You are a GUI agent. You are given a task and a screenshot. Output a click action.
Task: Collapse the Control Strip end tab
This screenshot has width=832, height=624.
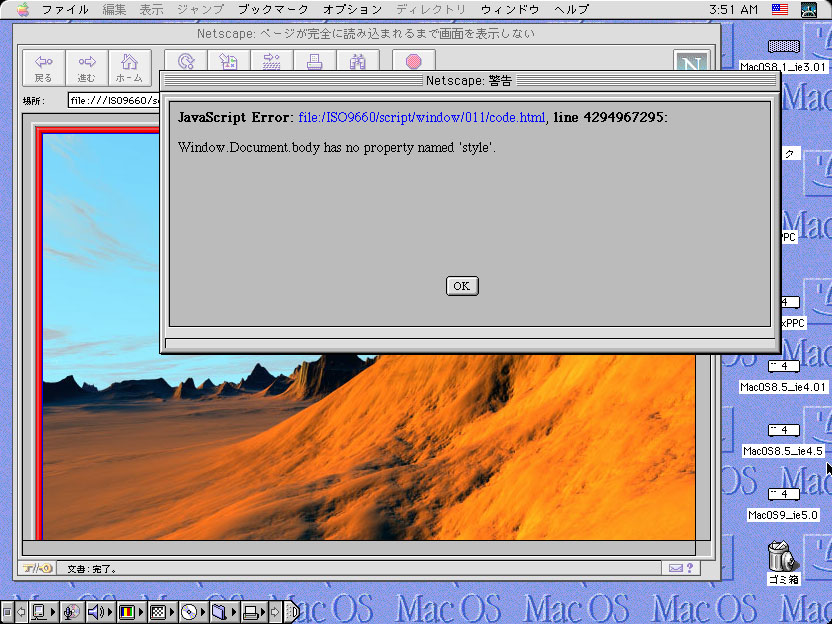tap(292, 612)
